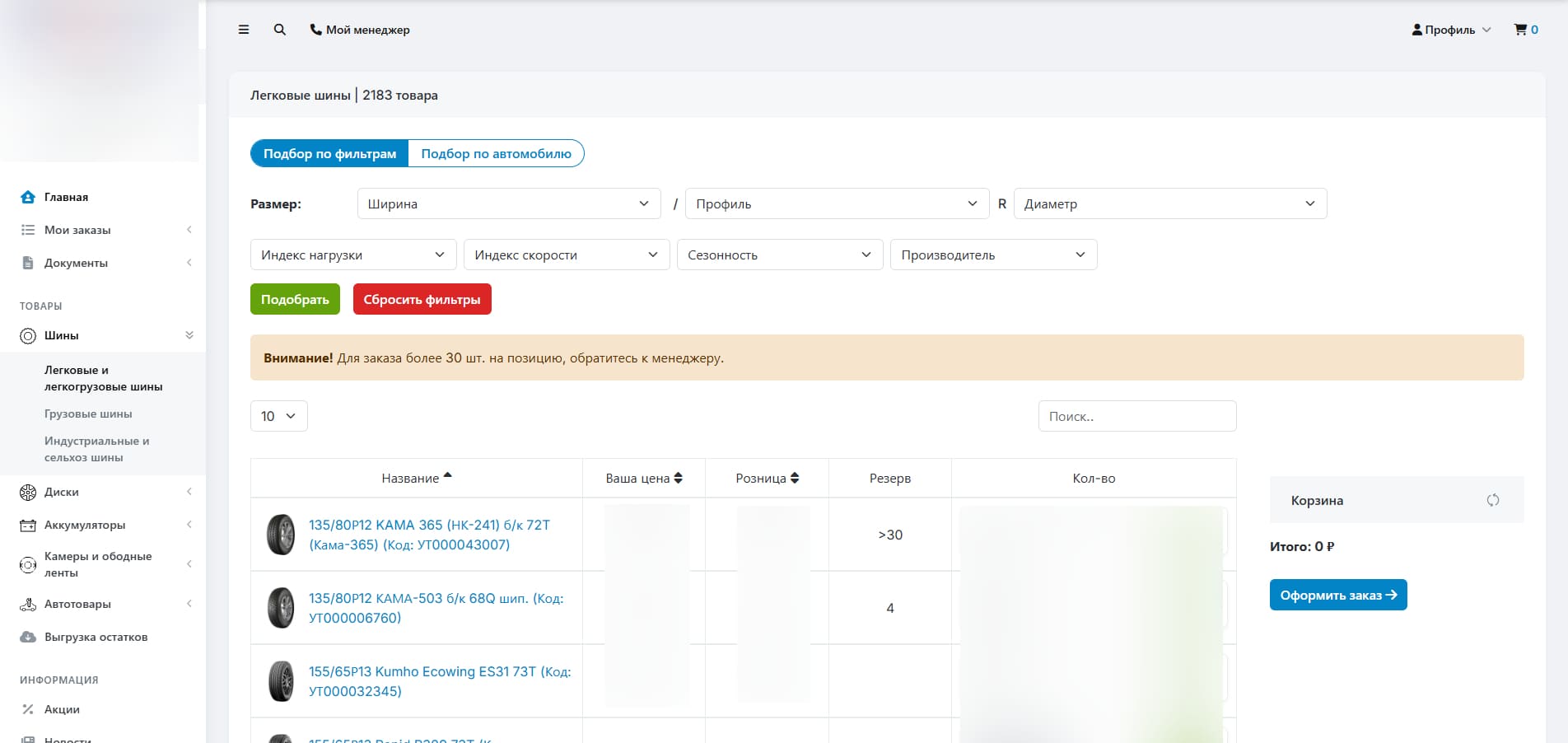
Task: Select Грузовые шины in sidebar
Action: 88,414
